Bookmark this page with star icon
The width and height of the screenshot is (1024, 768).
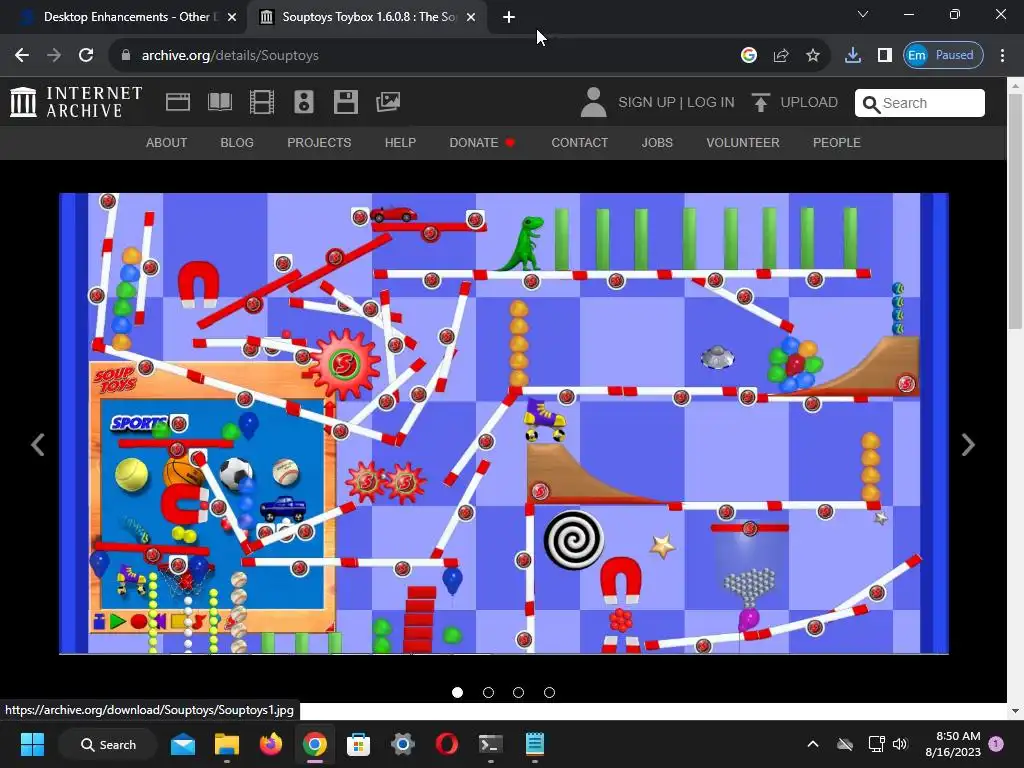(x=812, y=55)
